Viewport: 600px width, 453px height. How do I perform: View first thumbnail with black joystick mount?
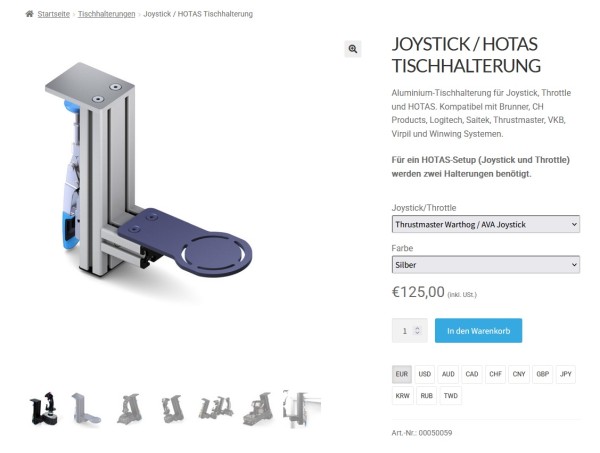44,408
